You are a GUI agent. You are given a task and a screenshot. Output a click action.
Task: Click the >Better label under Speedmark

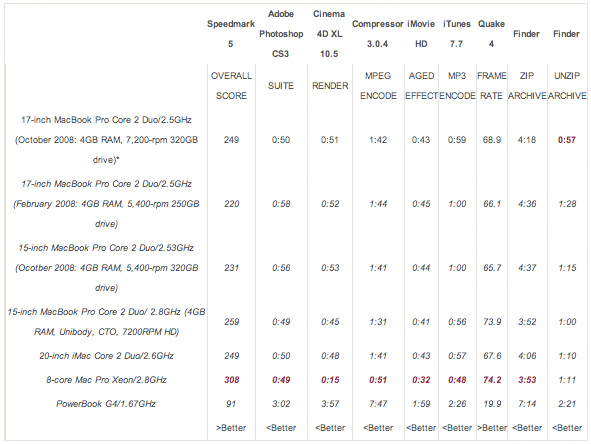[231, 428]
